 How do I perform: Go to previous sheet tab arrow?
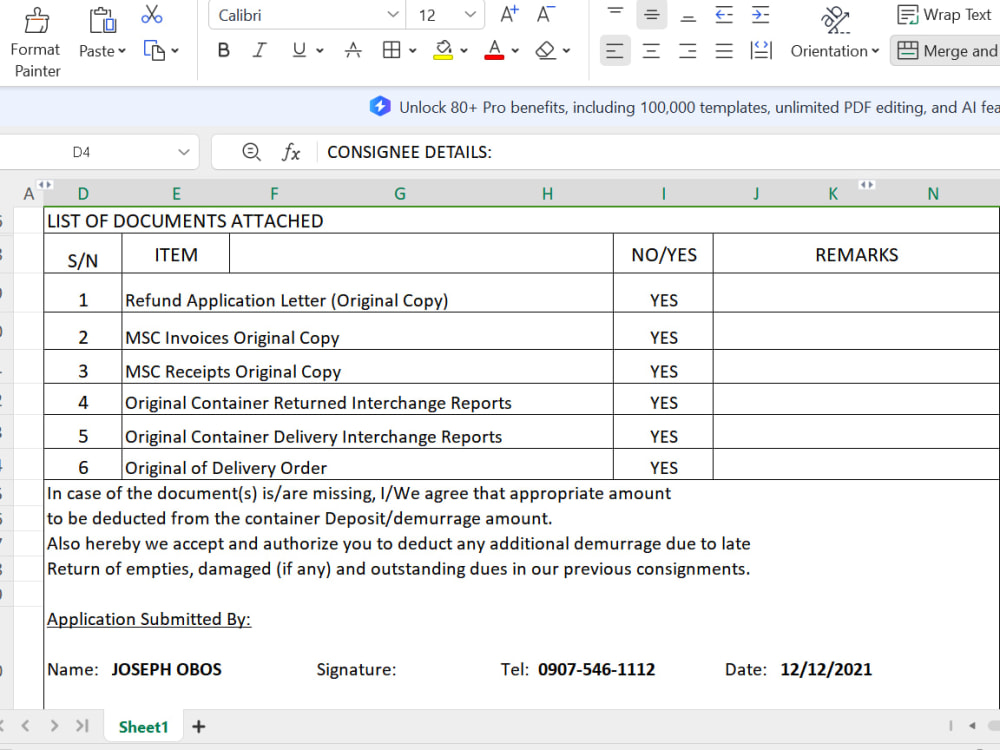point(26,726)
